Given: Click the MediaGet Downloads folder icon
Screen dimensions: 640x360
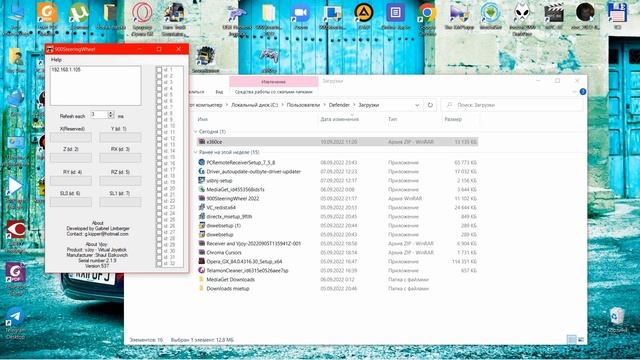Looking at the screenshot, I should coord(201,279).
